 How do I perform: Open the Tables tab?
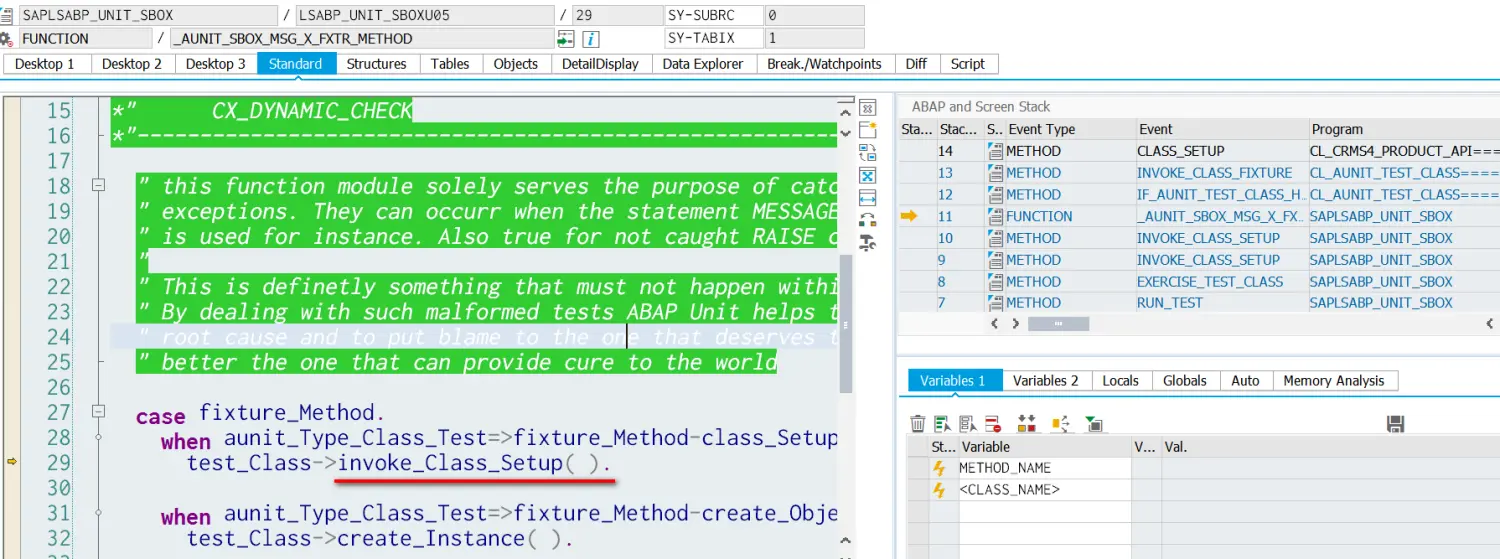pyautogui.click(x=450, y=64)
